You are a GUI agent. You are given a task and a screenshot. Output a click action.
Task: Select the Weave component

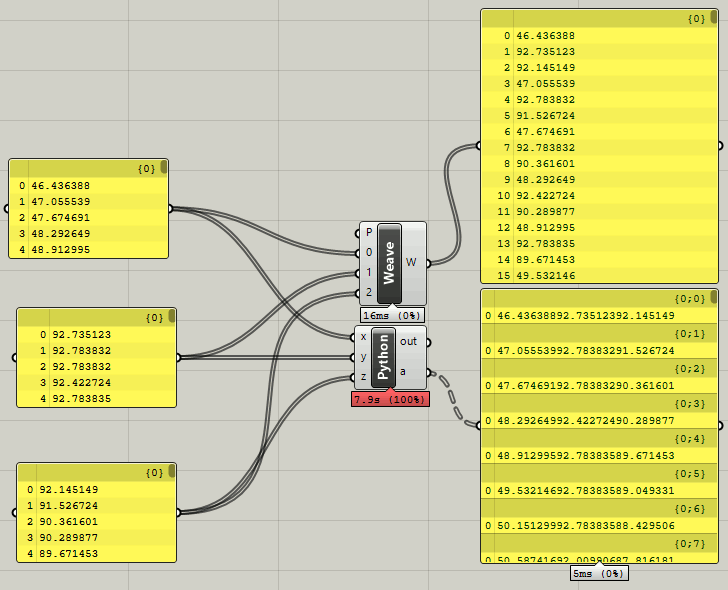click(389, 263)
